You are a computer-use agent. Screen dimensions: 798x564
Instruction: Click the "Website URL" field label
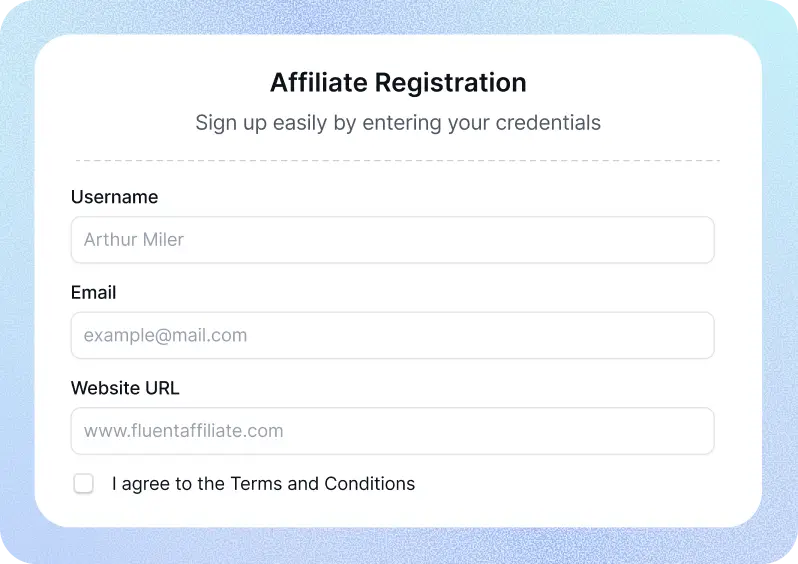click(125, 388)
